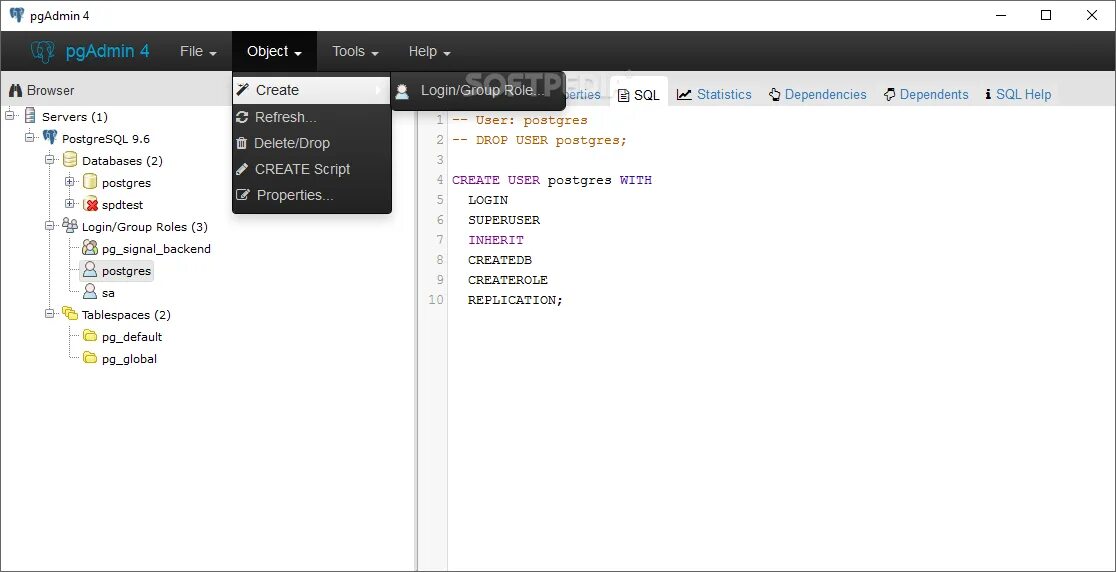Click the DROP USER postgres comment line
The height and width of the screenshot is (572, 1116).
point(539,140)
